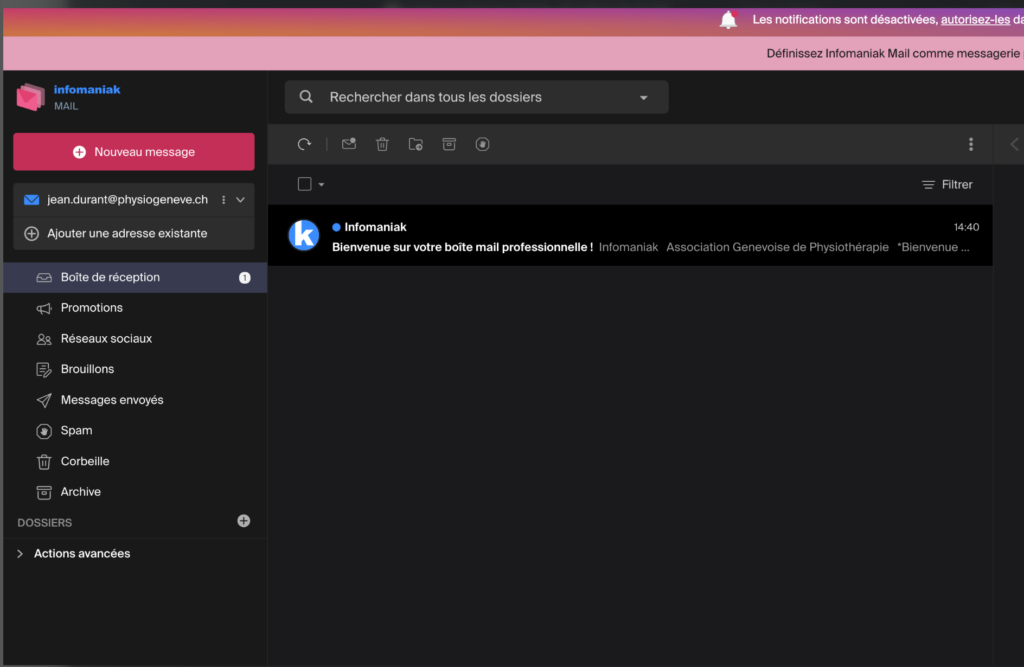This screenshot has height=667, width=1024.
Task: Open the Brouillons folder
Action: click(87, 369)
